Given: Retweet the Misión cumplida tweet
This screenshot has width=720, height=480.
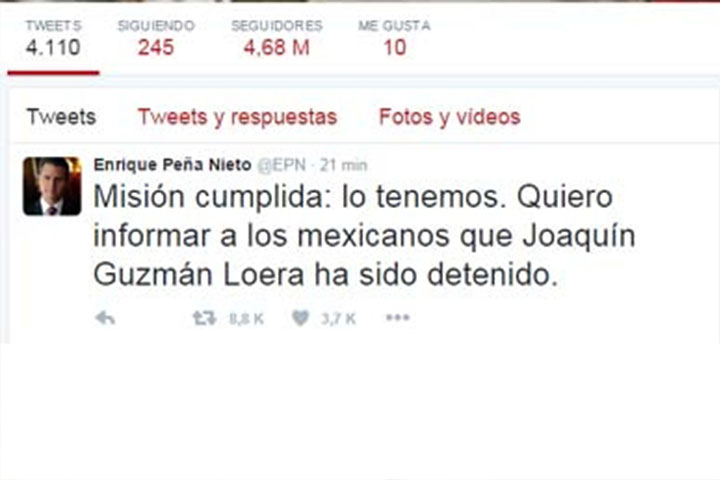Looking at the screenshot, I should [x=204, y=317].
